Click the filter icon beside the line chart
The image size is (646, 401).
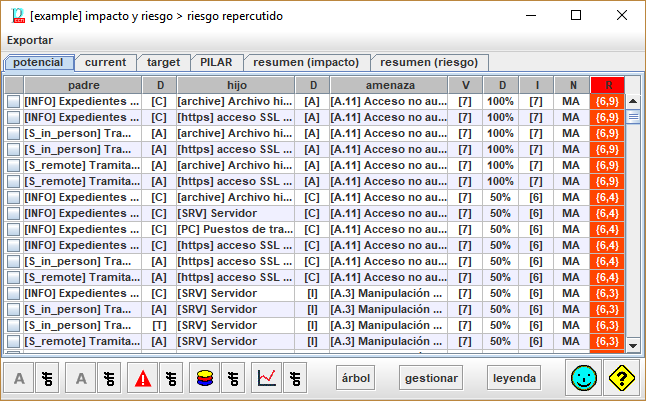(295, 378)
